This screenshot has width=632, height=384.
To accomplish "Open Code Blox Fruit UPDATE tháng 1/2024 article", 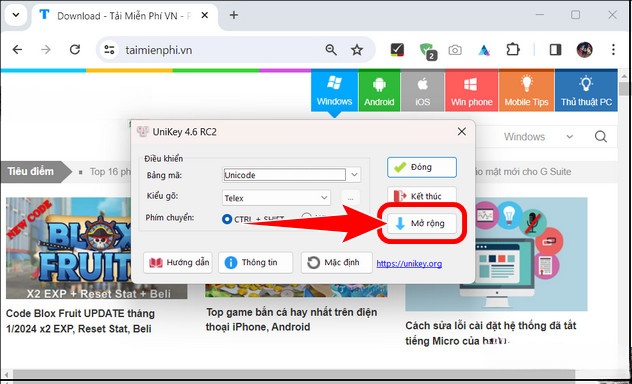I will point(80,321).
